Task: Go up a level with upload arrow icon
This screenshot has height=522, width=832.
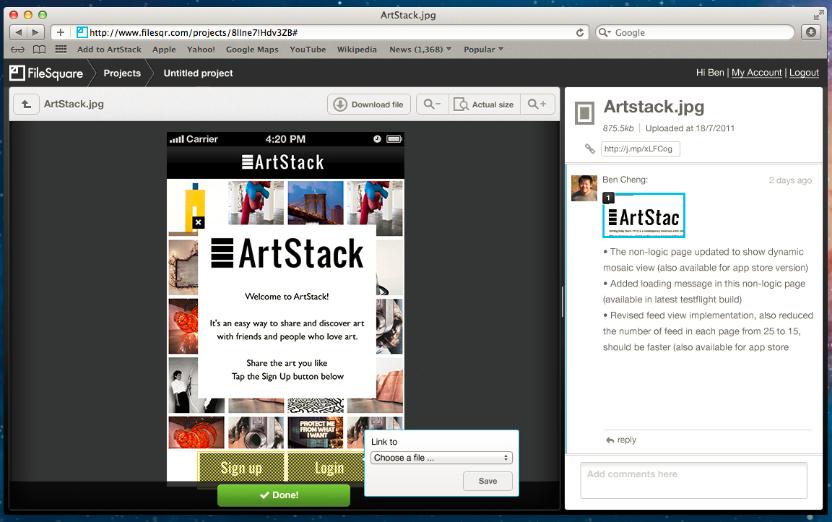Action: pyautogui.click(x=27, y=104)
